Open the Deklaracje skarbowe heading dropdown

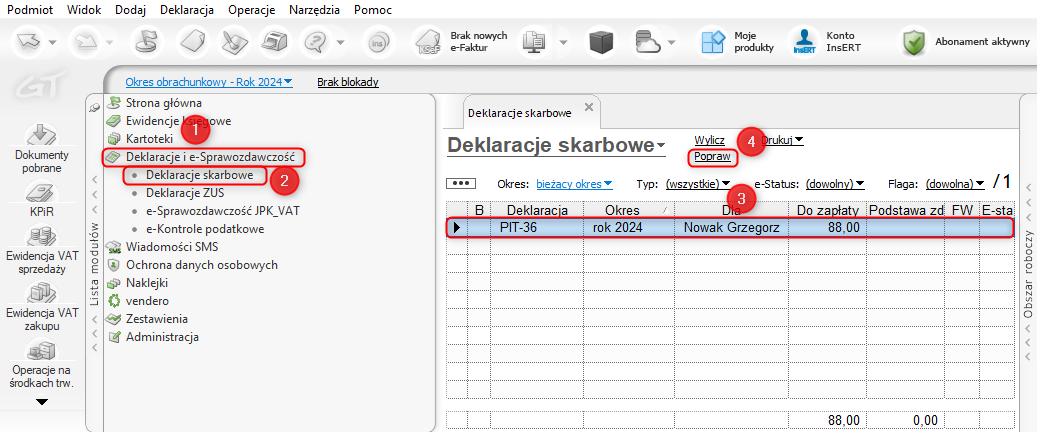(x=557, y=146)
